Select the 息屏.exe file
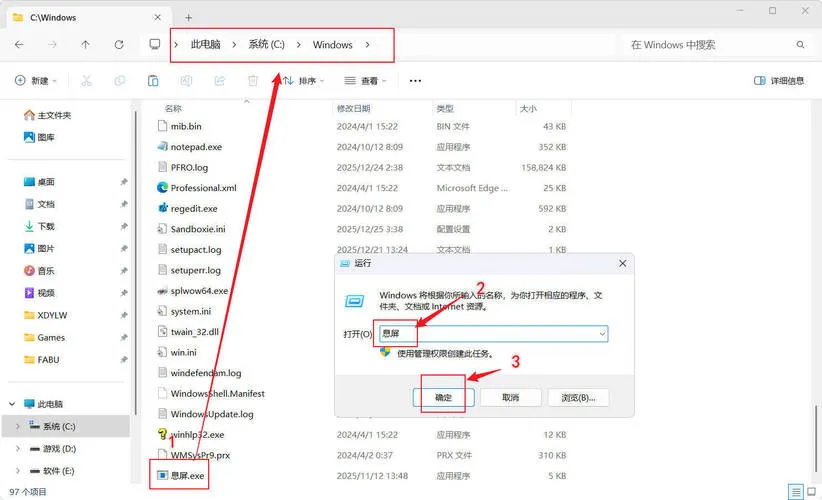This screenshot has height=500, width=822. tap(187, 476)
